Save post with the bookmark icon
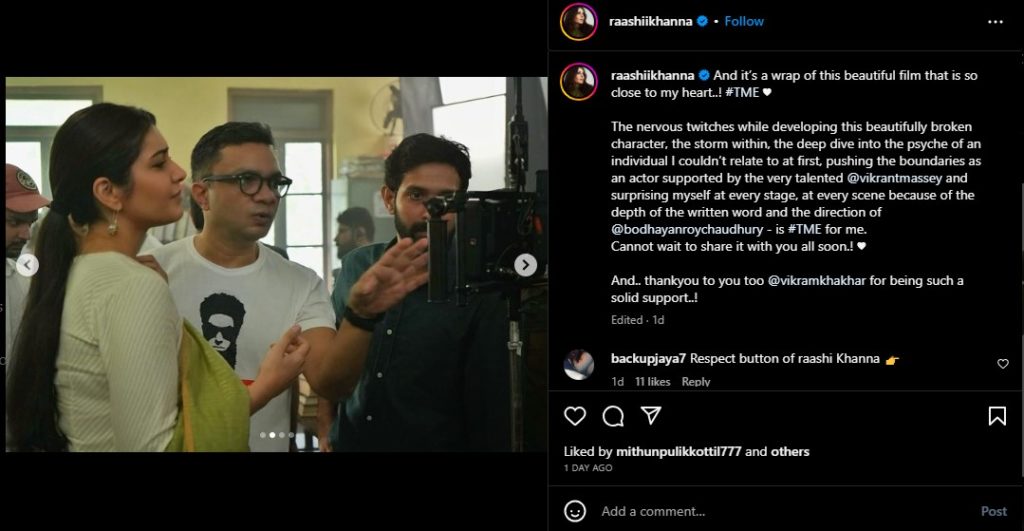This screenshot has height=531, width=1024. point(997,416)
